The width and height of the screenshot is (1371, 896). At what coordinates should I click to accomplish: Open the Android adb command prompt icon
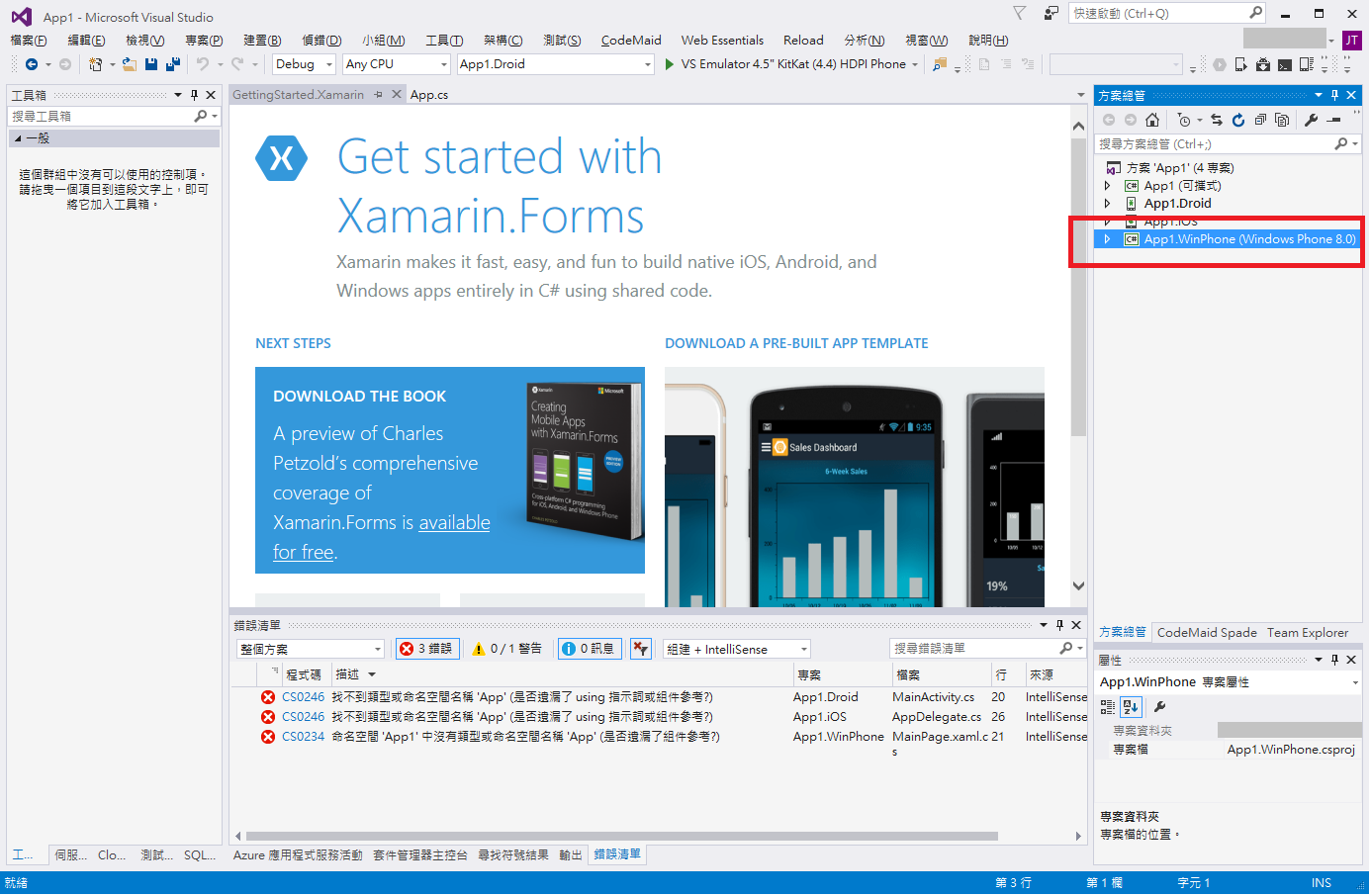(x=1284, y=65)
